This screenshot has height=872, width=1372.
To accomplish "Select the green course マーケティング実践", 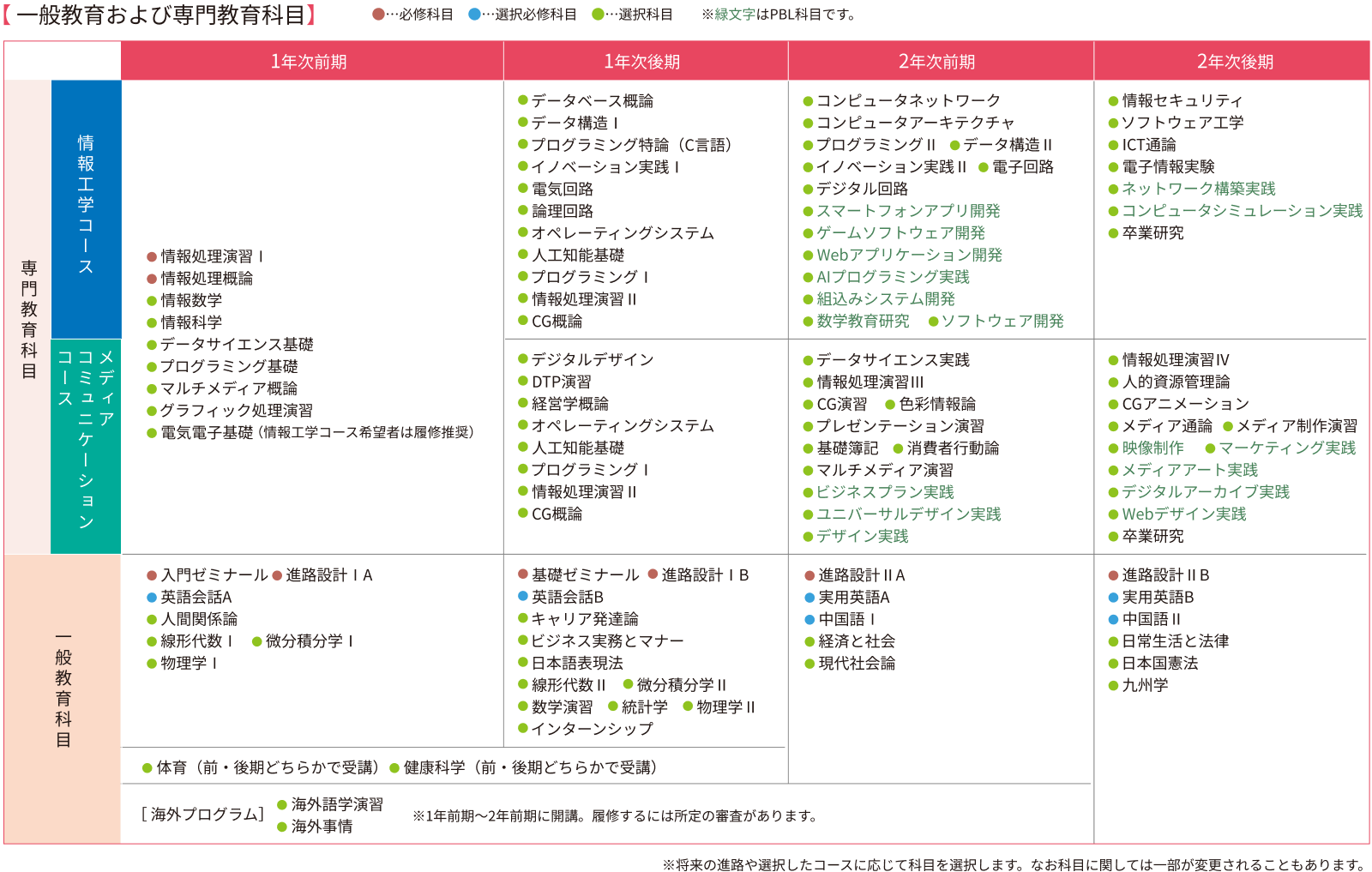I will 1280,448.
